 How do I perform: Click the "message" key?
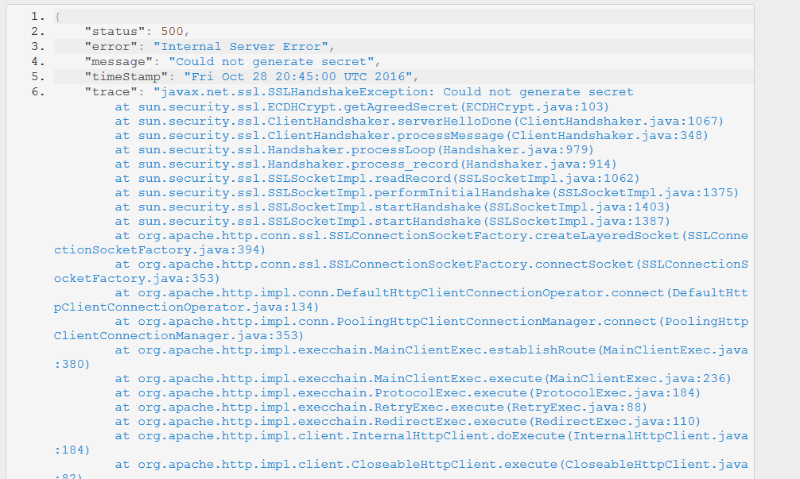119,62
